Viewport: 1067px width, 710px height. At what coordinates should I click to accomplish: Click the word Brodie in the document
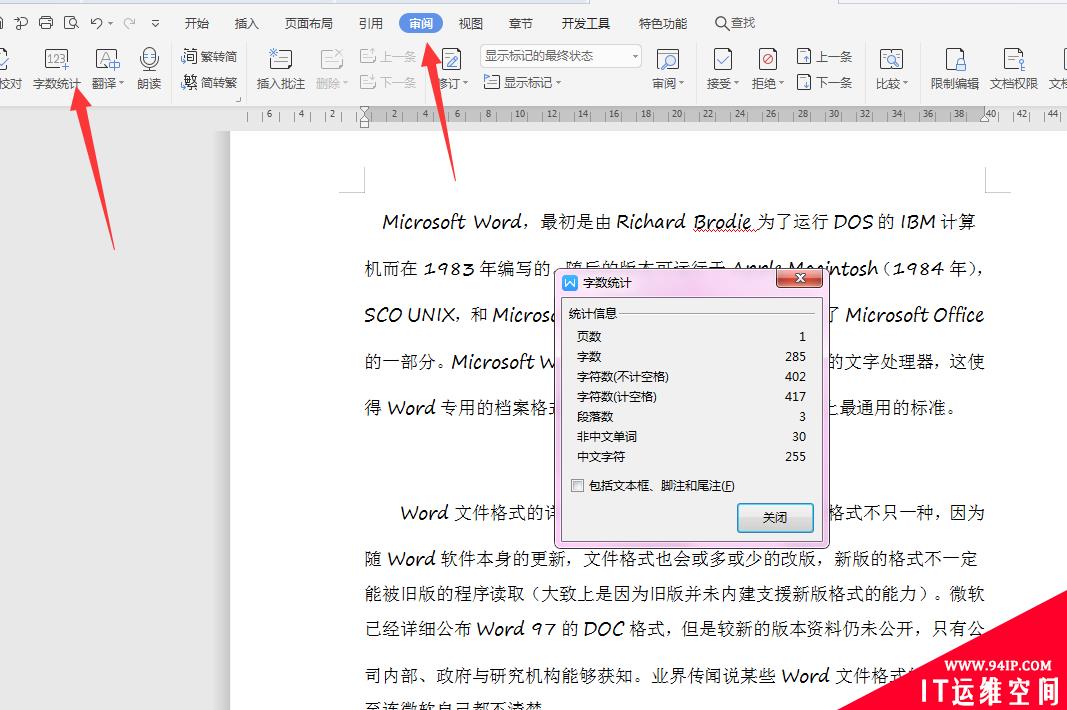click(723, 222)
